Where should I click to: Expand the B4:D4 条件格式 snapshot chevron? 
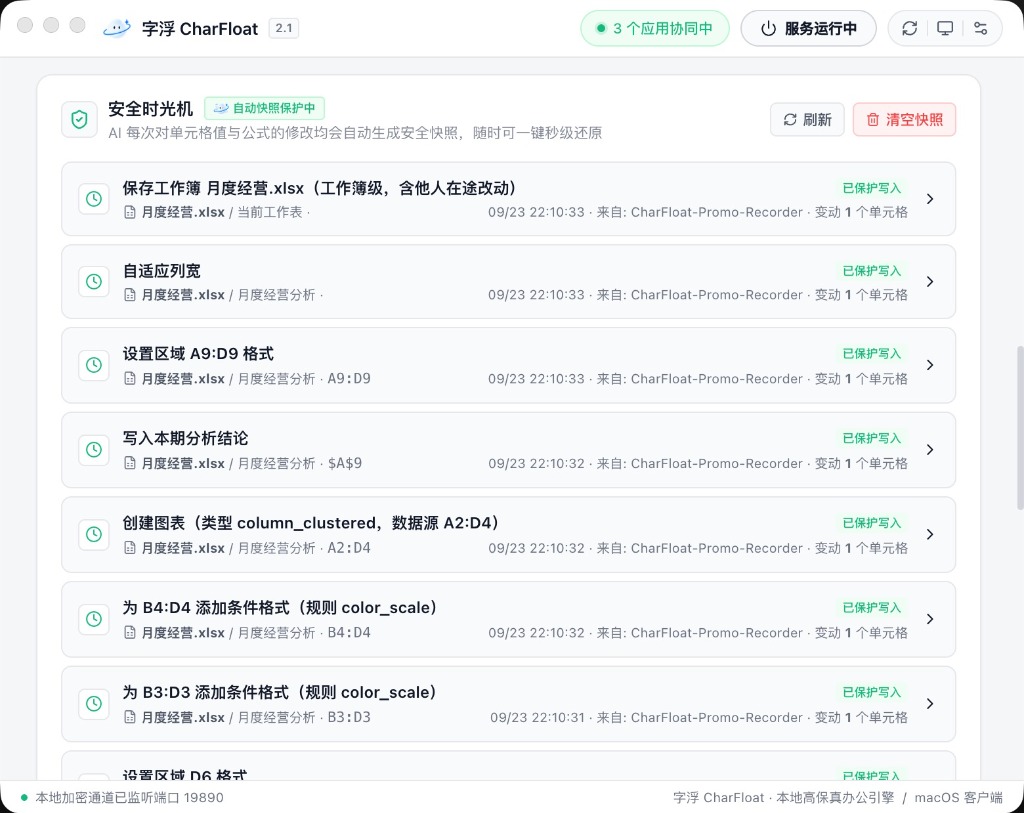(x=930, y=619)
